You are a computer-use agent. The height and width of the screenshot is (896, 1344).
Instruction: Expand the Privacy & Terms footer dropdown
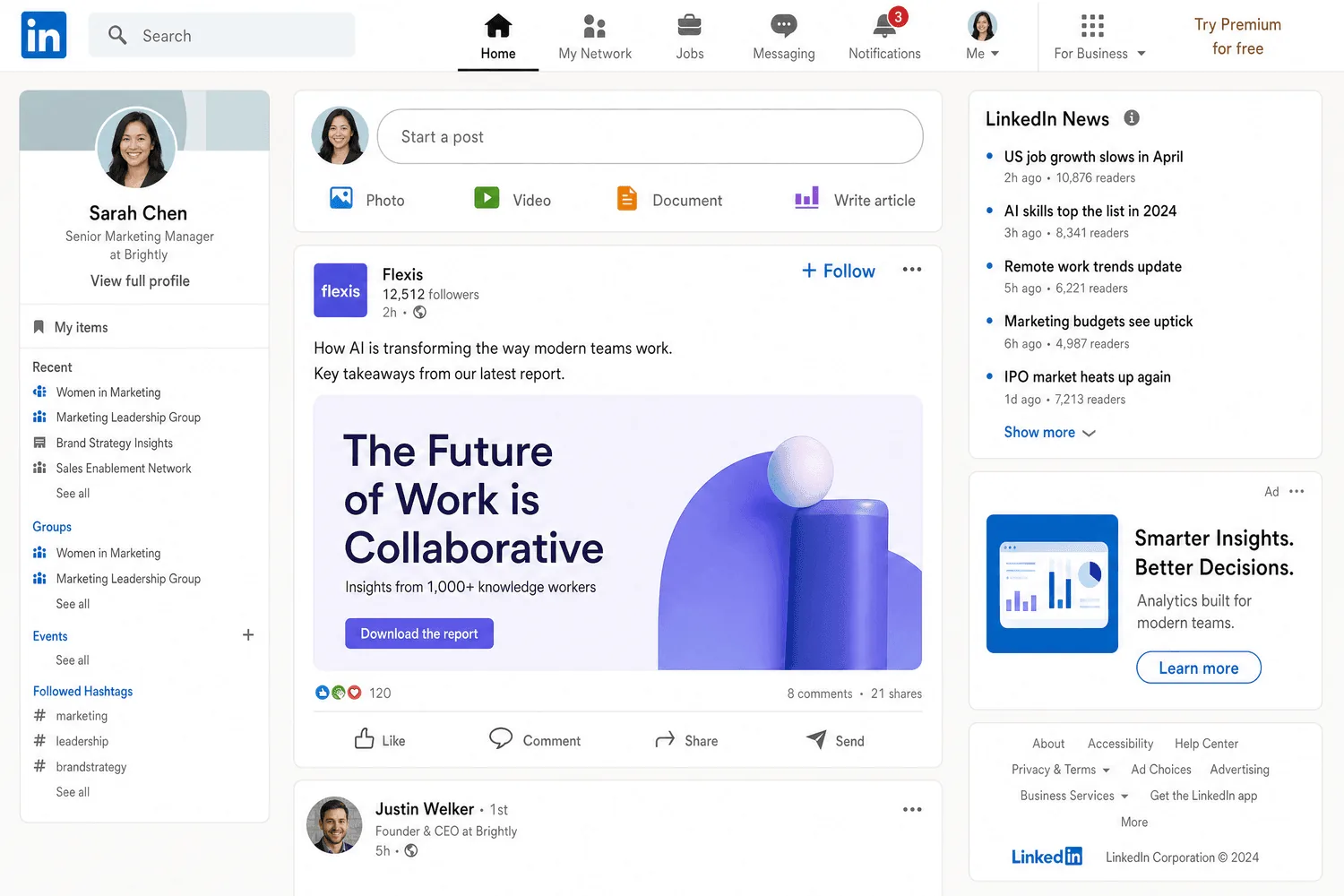(x=1061, y=770)
